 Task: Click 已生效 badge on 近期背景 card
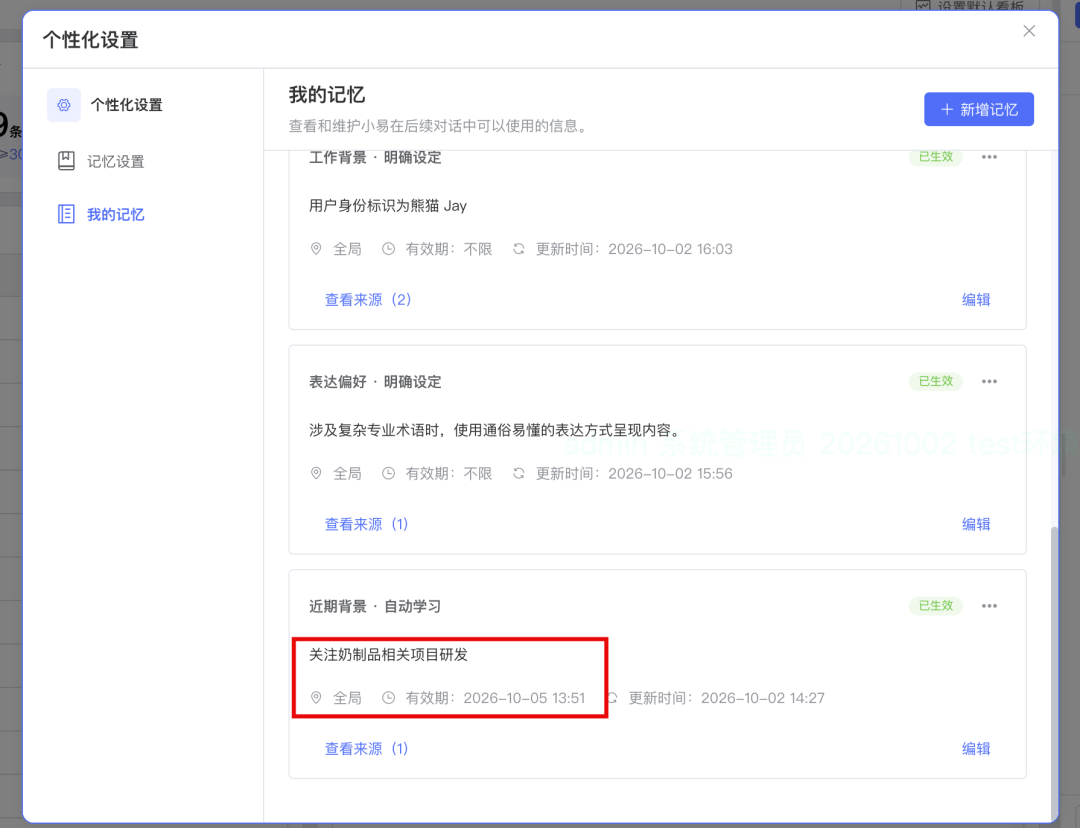[x=936, y=606]
